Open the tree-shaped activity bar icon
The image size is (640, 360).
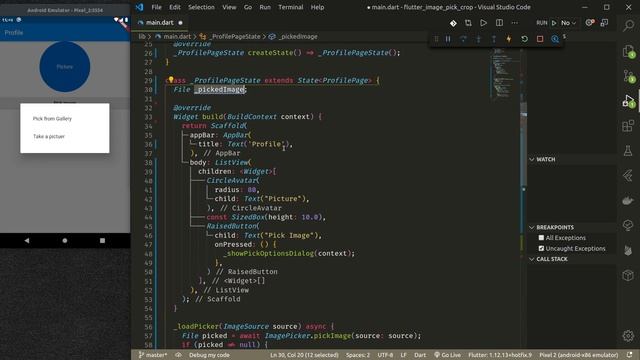(x=628, y=225)
